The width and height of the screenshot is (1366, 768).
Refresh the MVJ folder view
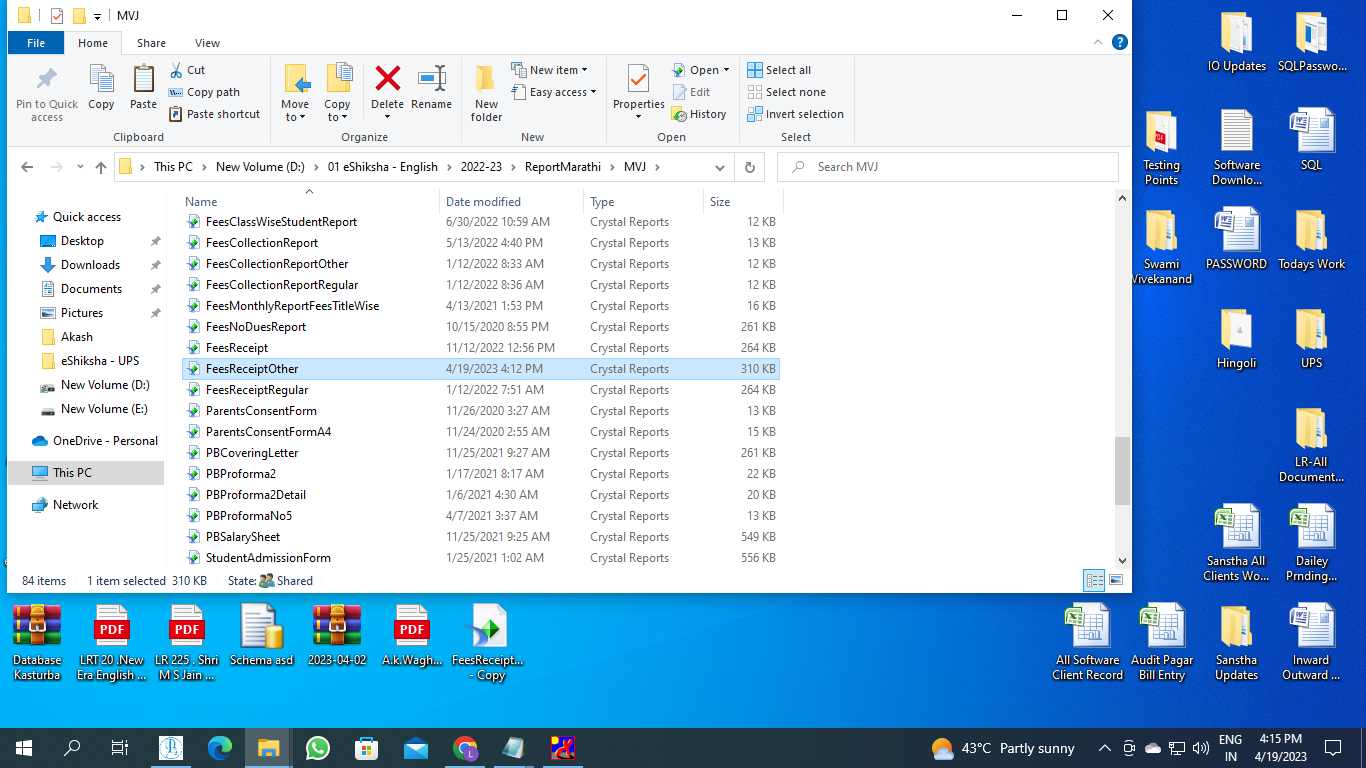(749, 167)
